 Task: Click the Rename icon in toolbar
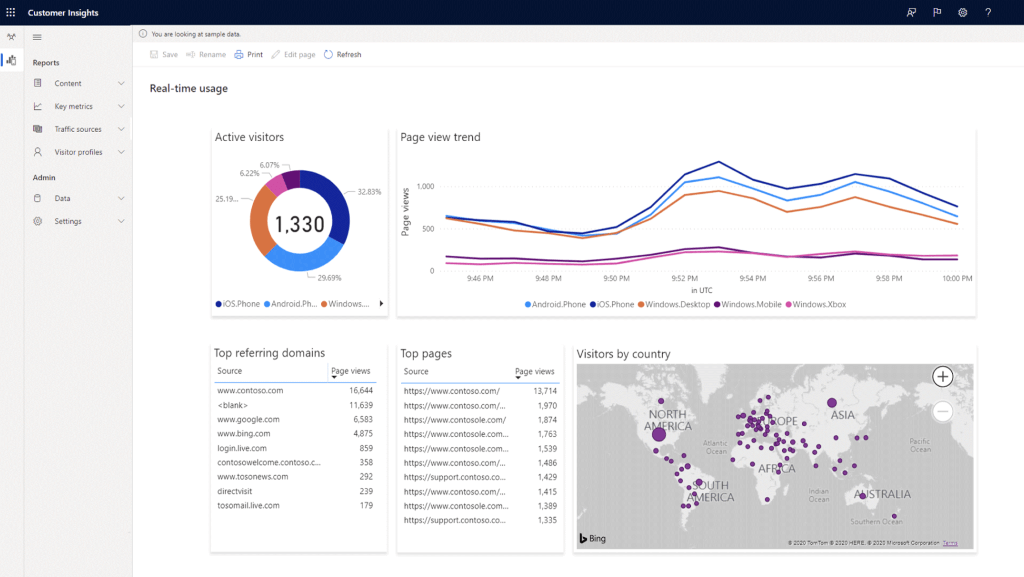191,54
